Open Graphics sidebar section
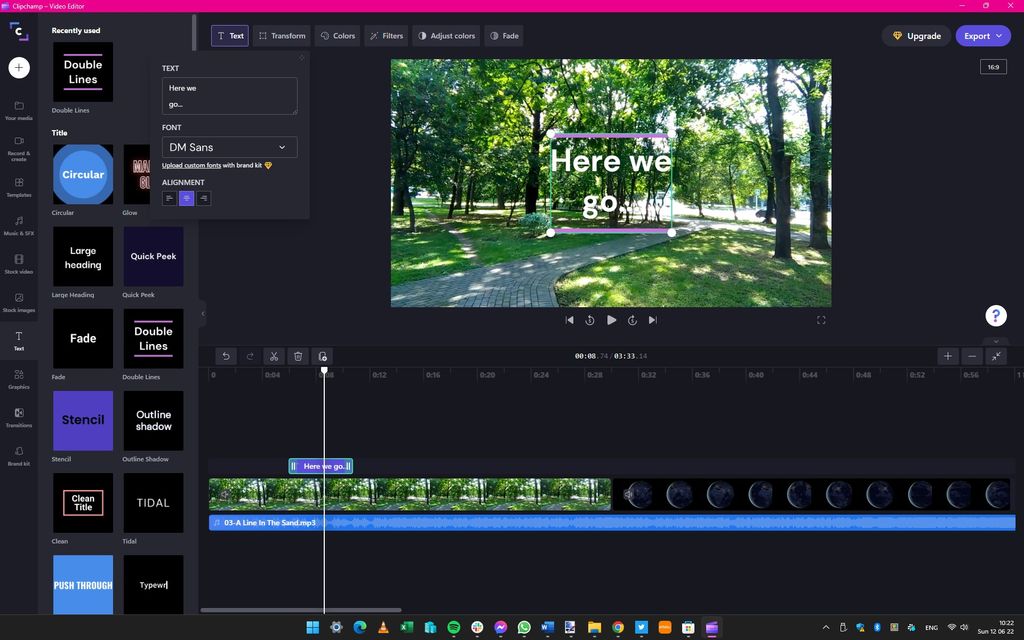The image size is (1024, 640). (19, 379)
